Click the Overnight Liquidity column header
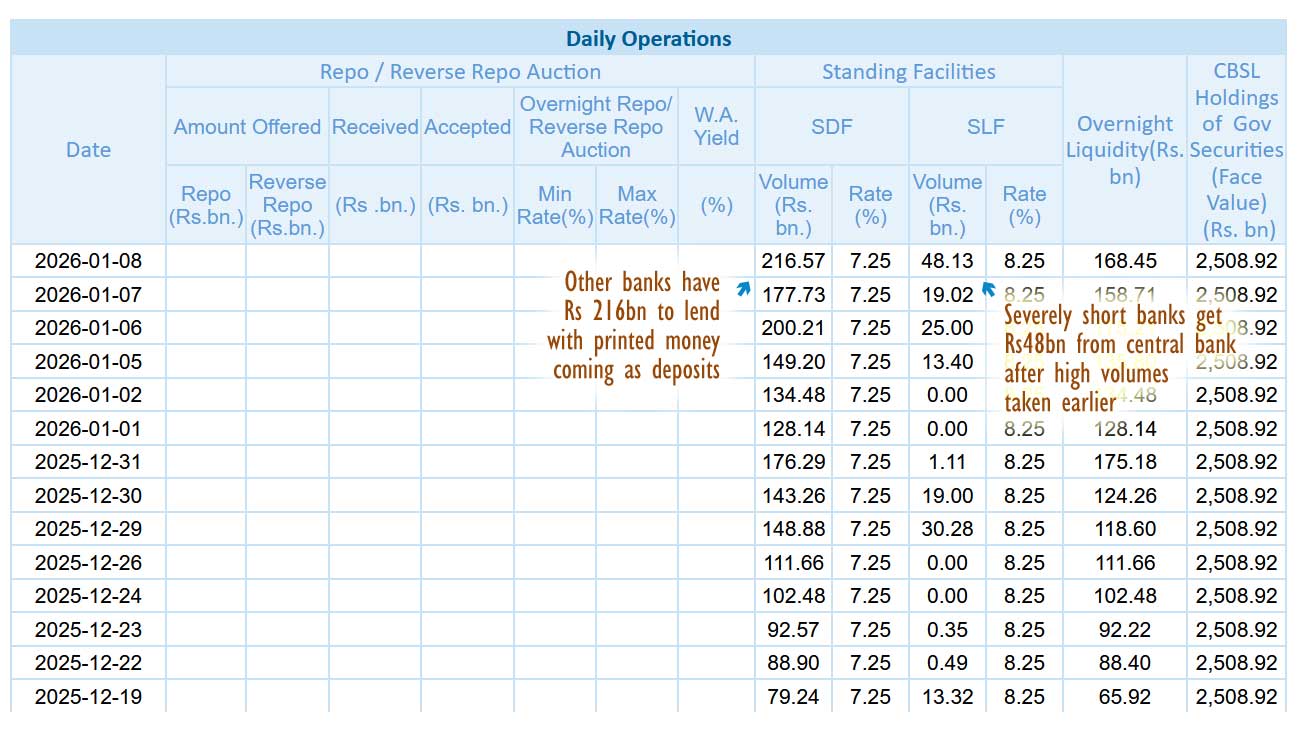The image size is (1302, 735). 1124,150
